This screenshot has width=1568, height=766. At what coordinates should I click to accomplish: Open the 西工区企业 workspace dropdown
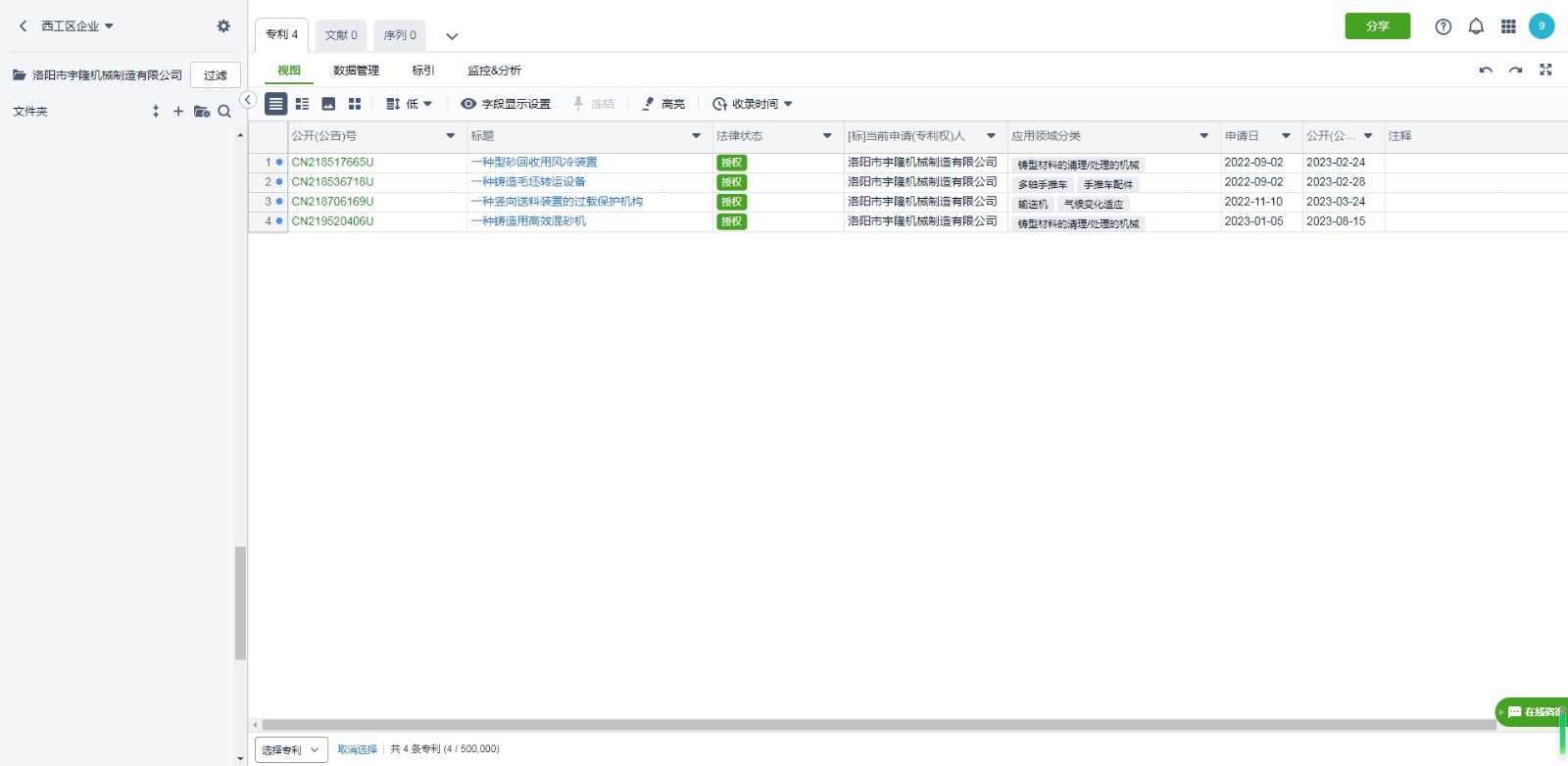(x=78, y=26)
